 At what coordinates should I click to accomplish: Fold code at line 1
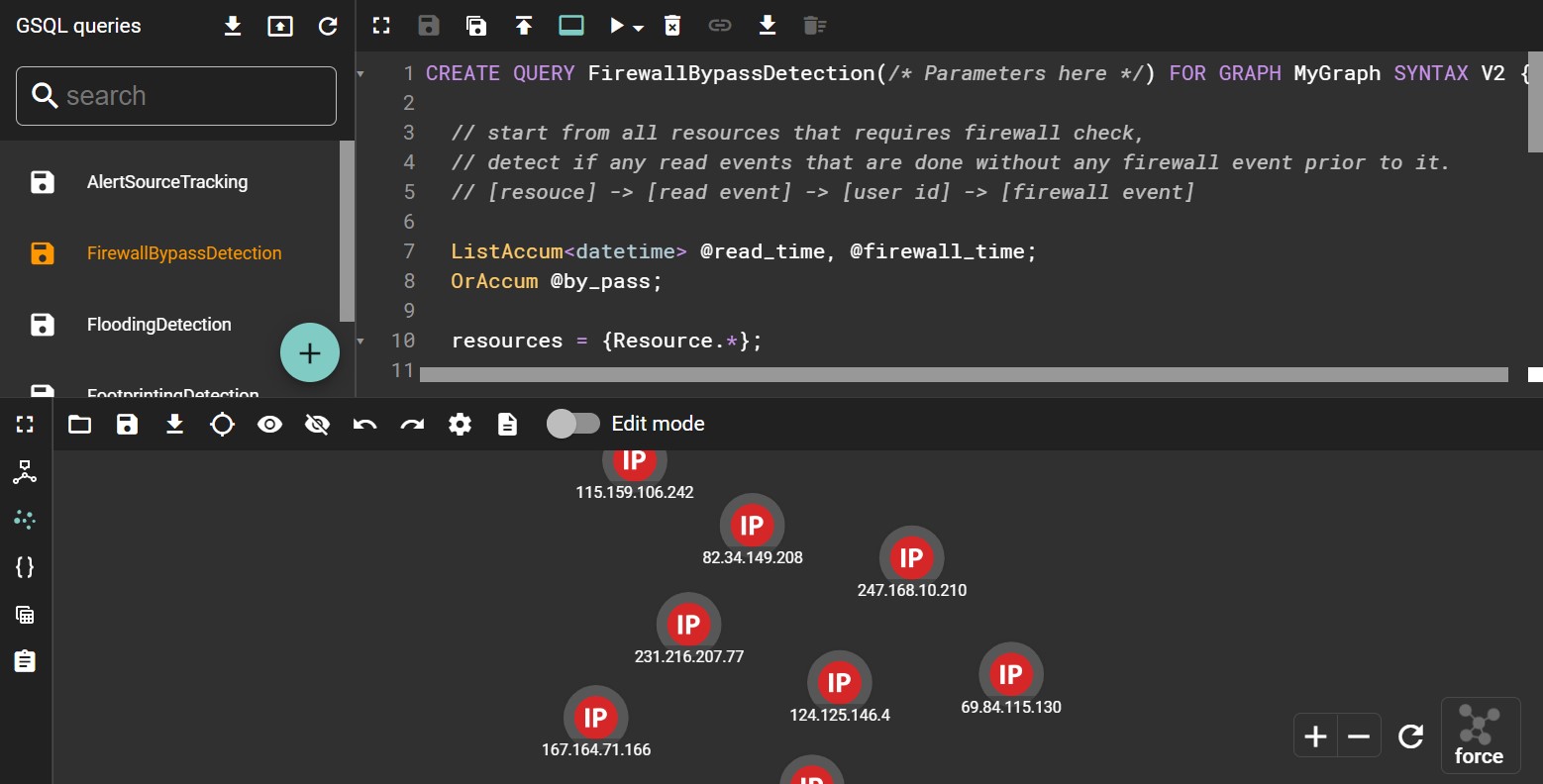point(360,74)
